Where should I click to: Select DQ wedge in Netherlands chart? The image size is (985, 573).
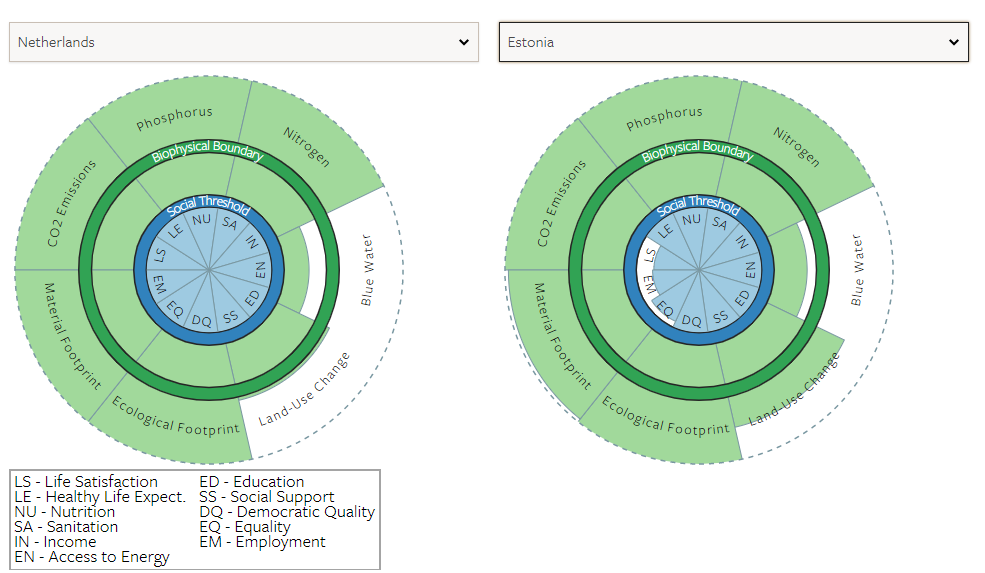point(201,321)
